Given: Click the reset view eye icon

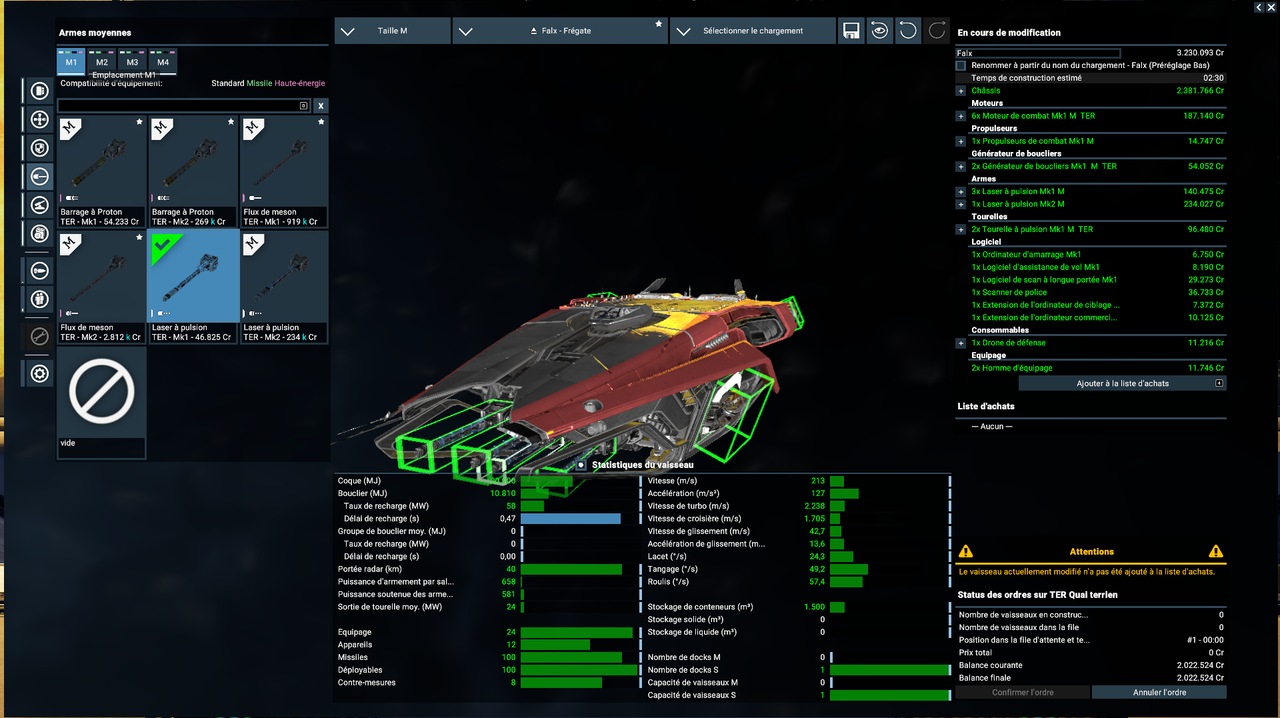Looking at the screenshot, I should click(879, 31).
